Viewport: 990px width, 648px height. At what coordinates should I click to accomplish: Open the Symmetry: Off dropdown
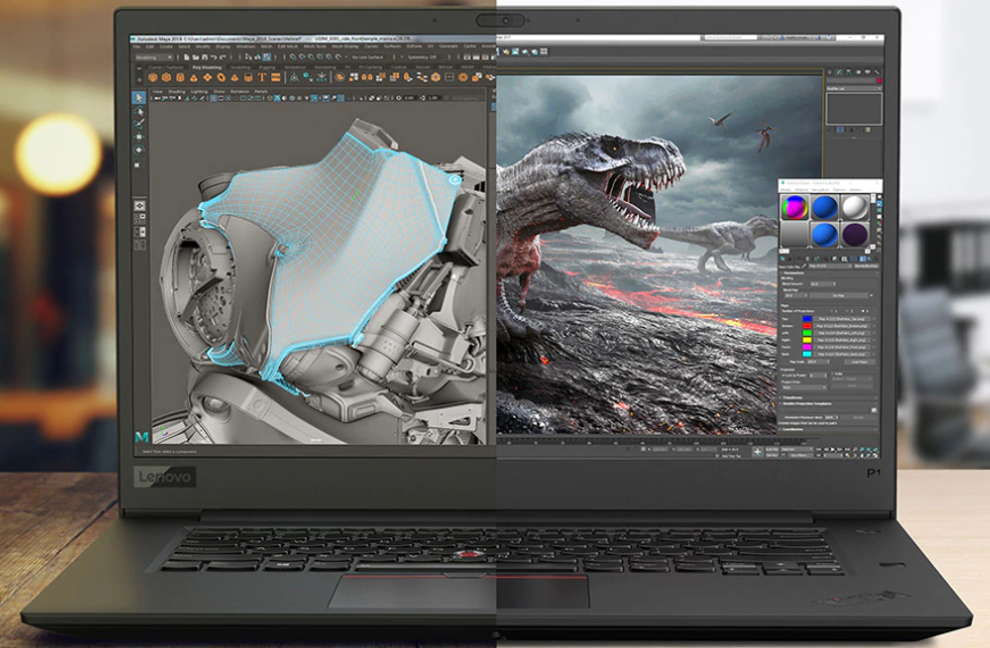tap(422, 57)
